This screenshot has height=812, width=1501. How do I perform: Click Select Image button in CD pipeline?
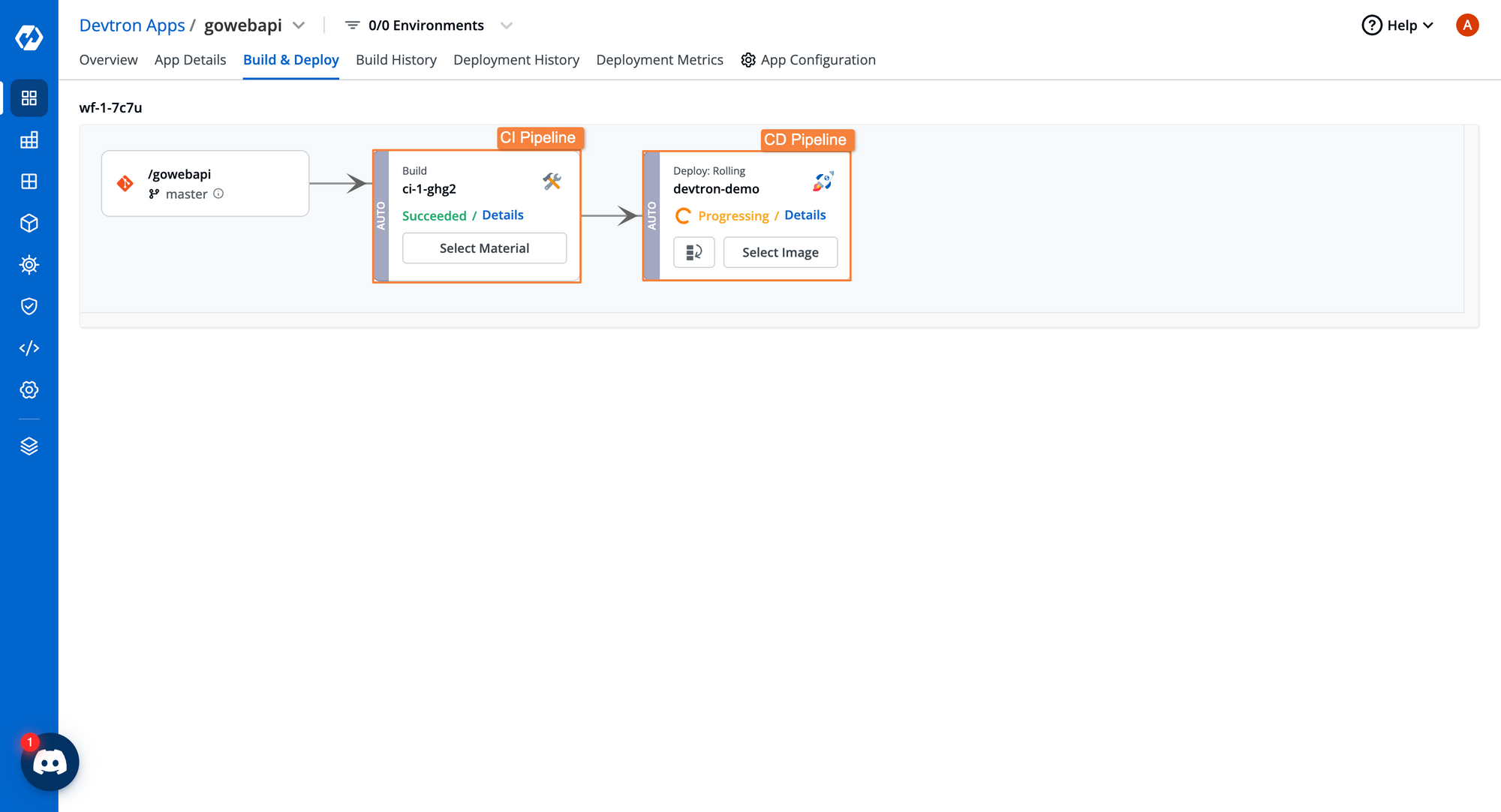[780, 252]
